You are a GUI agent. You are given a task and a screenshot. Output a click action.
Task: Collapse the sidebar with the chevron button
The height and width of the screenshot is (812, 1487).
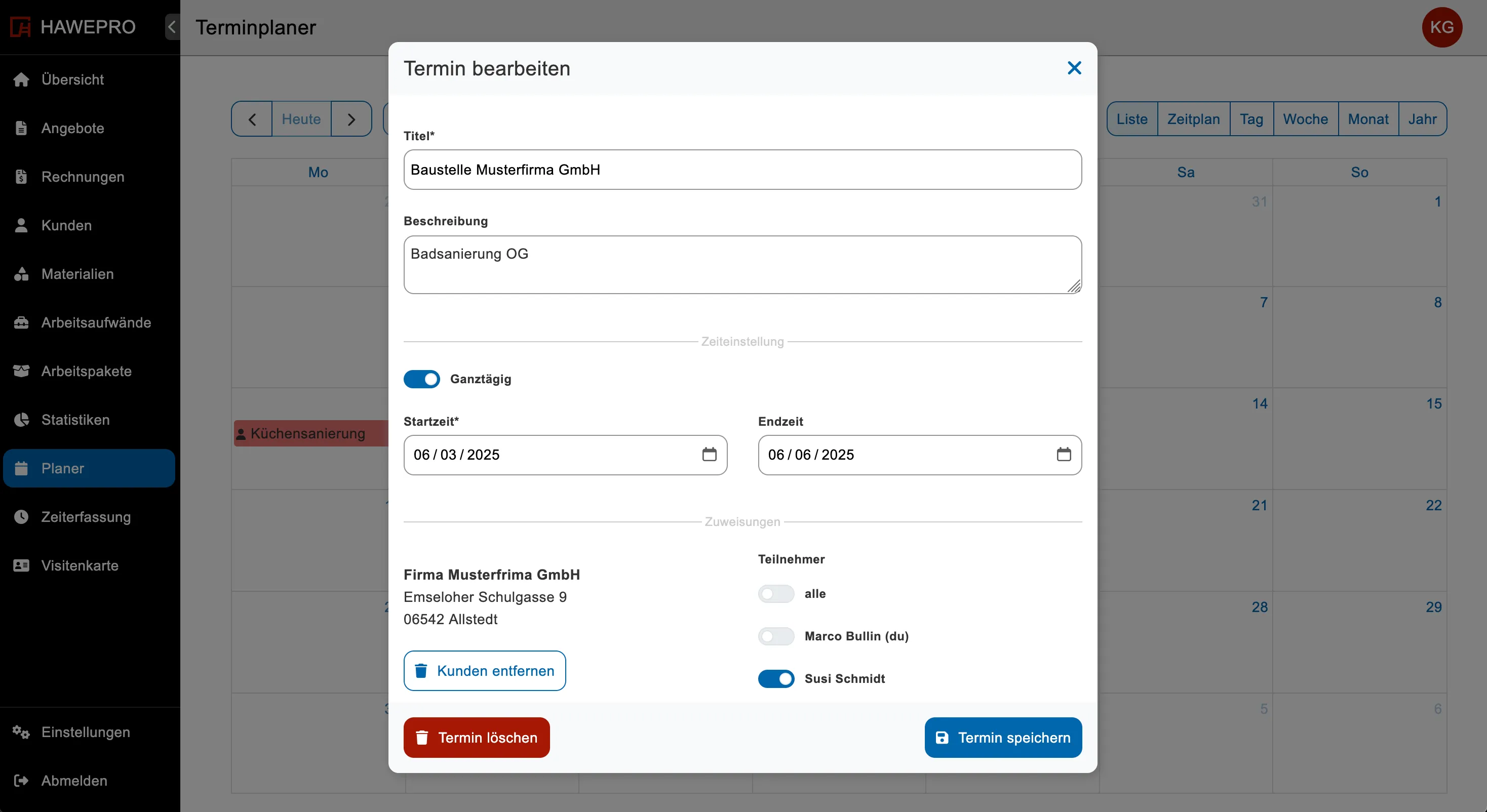[172, 27]
